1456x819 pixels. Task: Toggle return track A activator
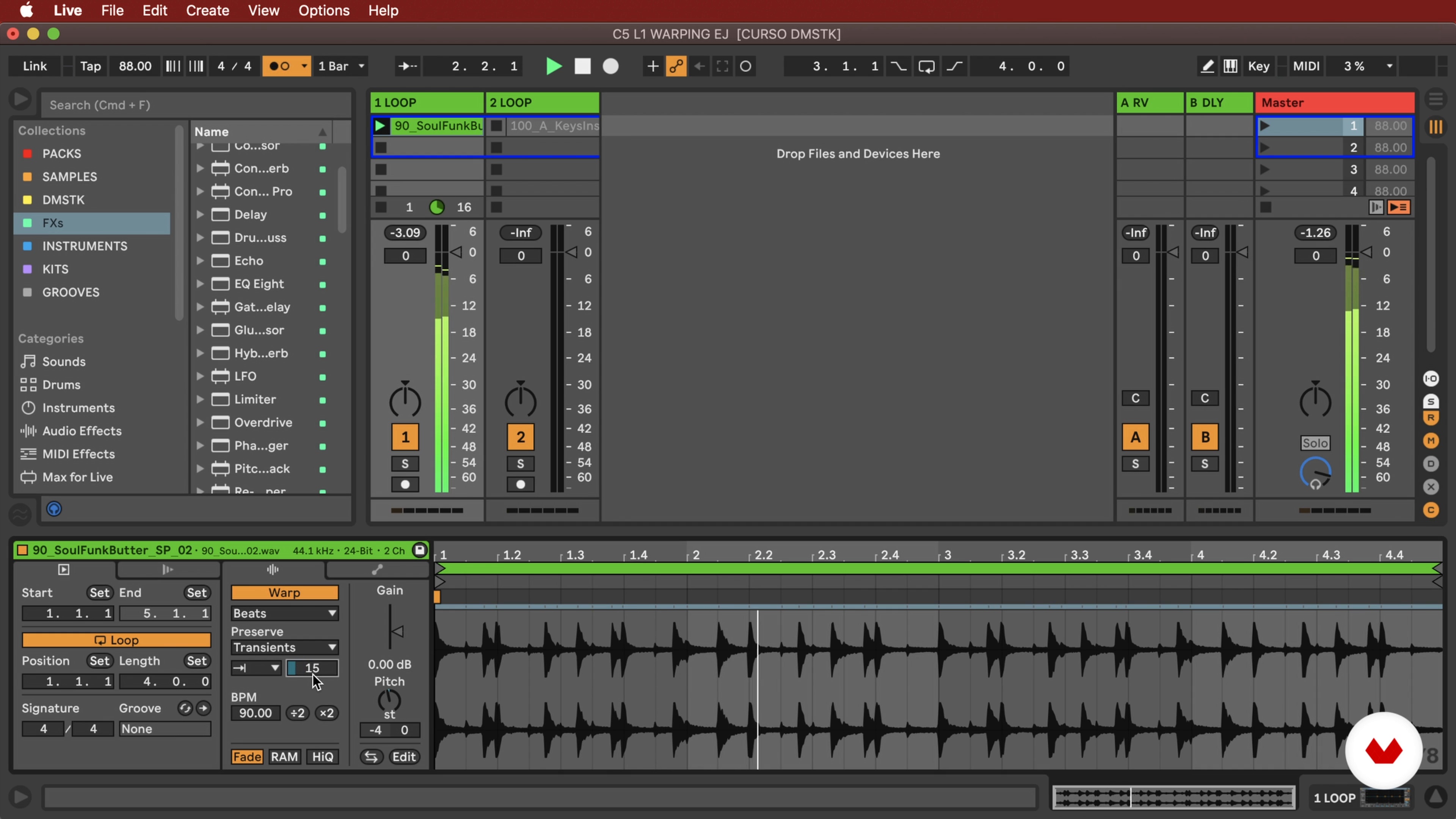coord(1136,438)
